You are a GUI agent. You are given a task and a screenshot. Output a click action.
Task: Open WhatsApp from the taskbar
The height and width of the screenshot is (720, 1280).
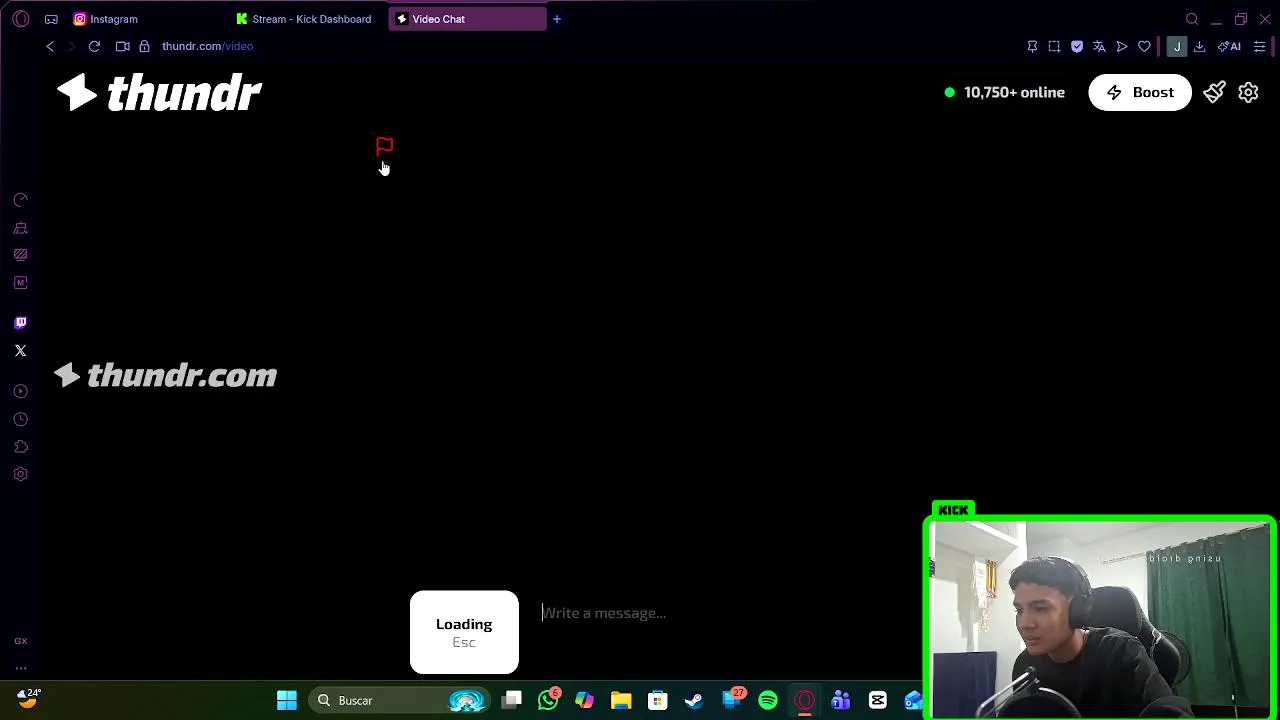click(x=548, y=700)
